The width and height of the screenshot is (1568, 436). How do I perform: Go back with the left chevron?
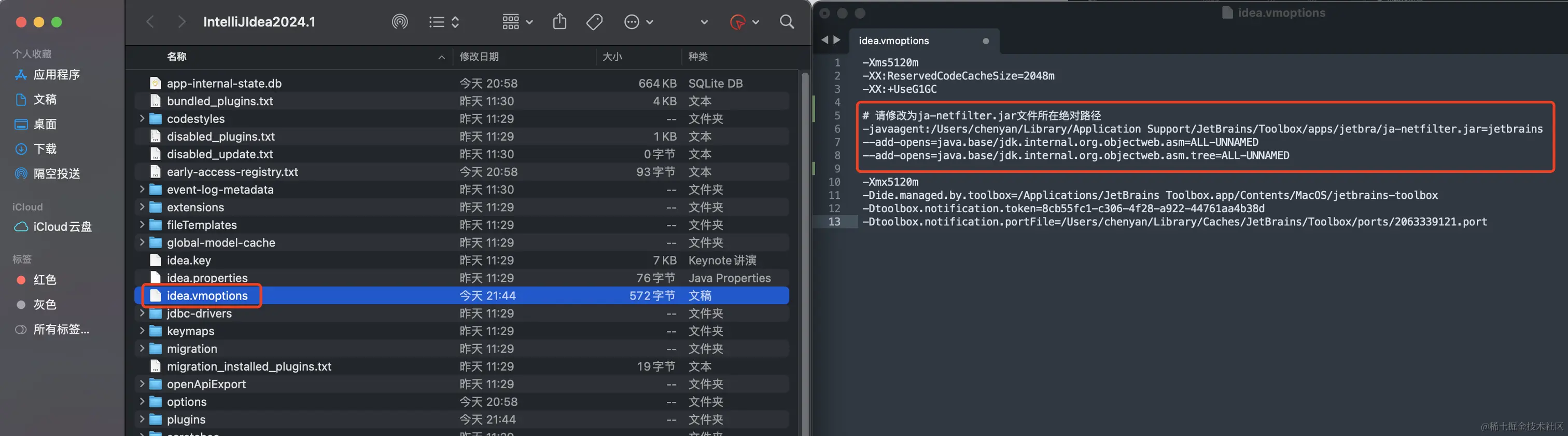(x=150, y=22)
